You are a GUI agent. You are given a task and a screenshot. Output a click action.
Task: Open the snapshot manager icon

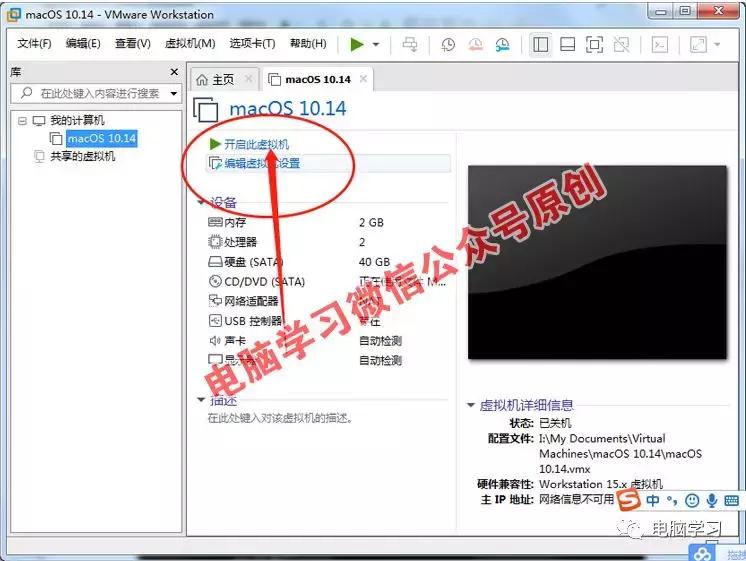[x=502, y=45]
